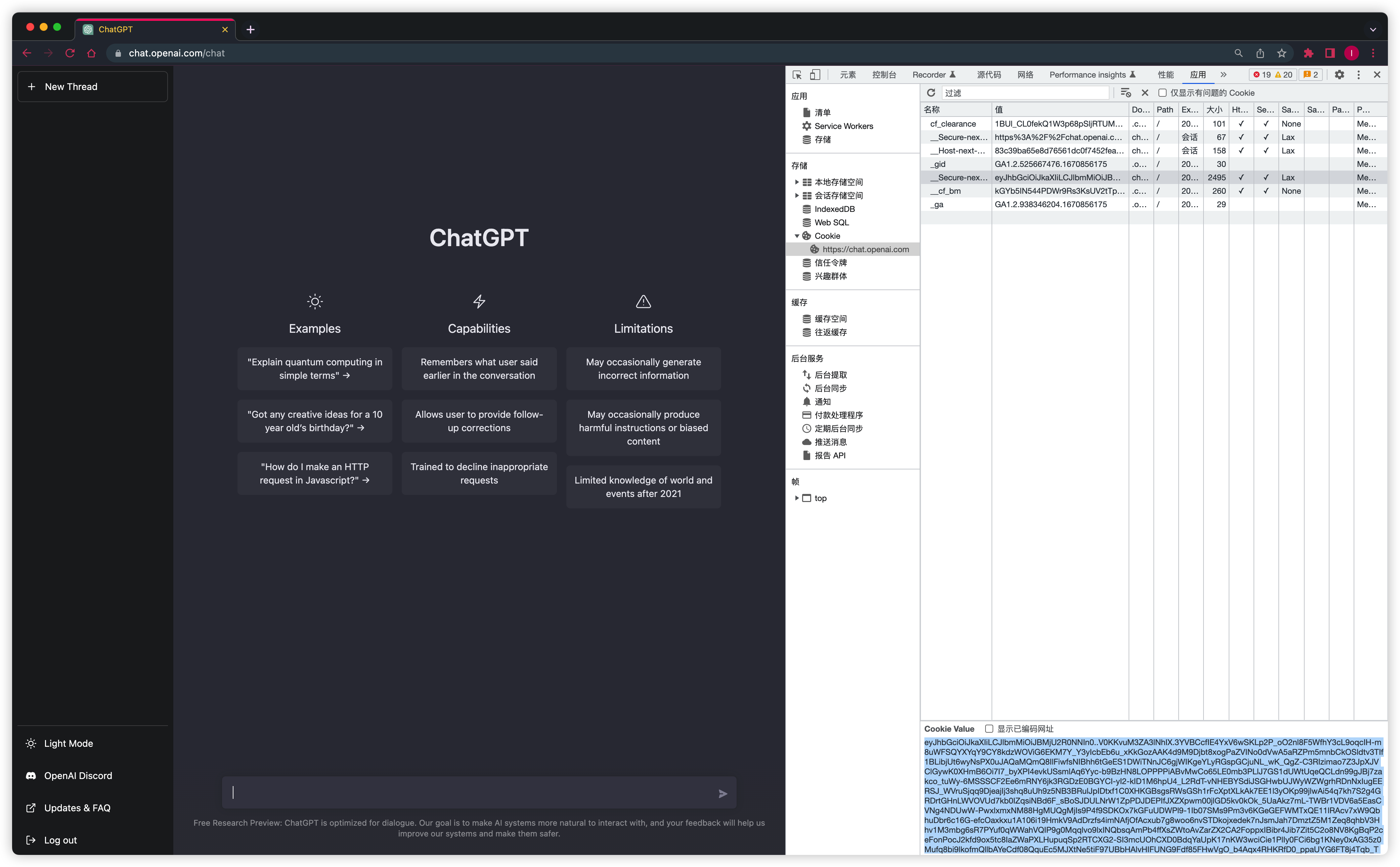Viewport: 1400px width, 867px height.
Task: Collapse the Cookie tree node
Action: coord(797,236)
